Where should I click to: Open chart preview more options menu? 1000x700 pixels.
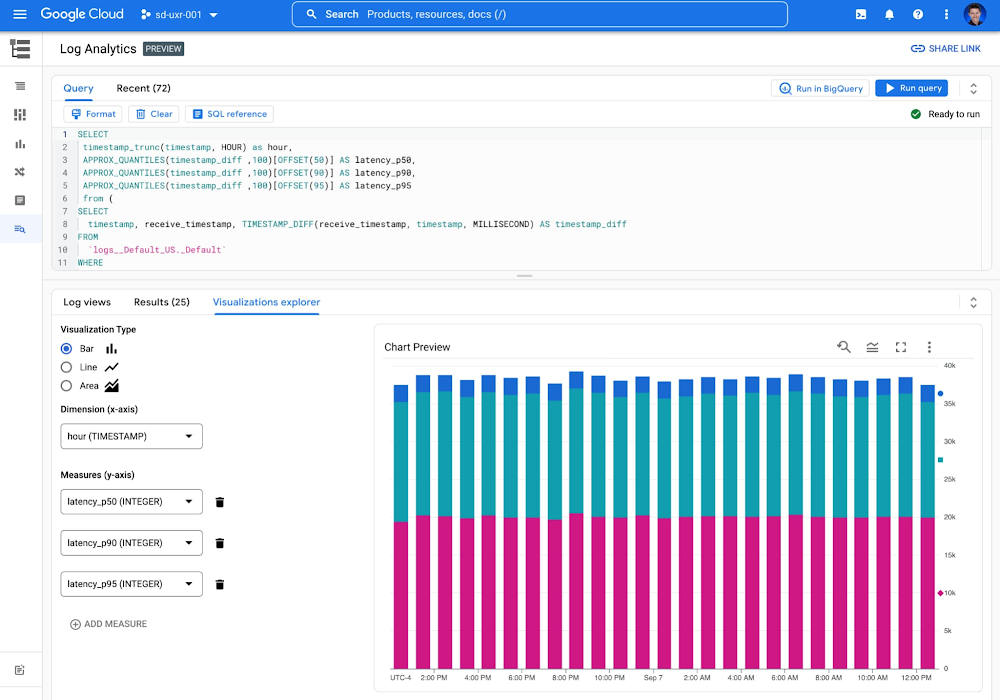929,347
